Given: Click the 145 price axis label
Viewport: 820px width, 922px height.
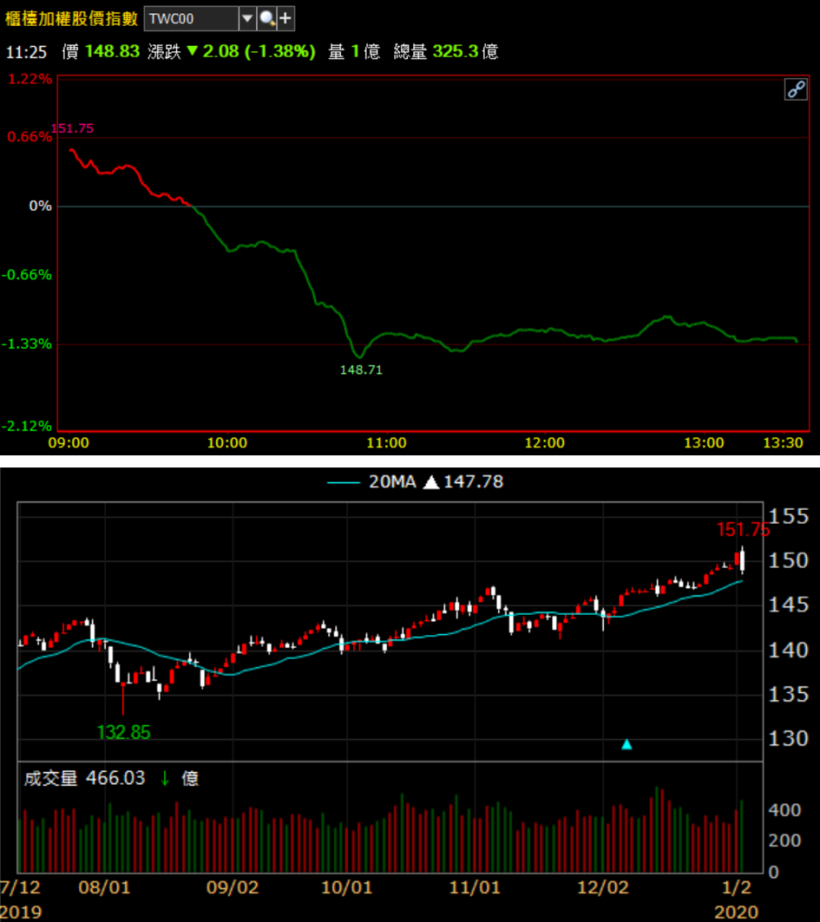Looking at the screenshot, I should pyautogui.click(x=788, y=604).
